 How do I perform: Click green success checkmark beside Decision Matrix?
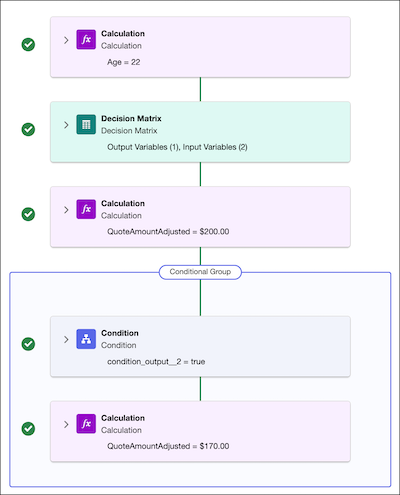(x=28, y=129)
